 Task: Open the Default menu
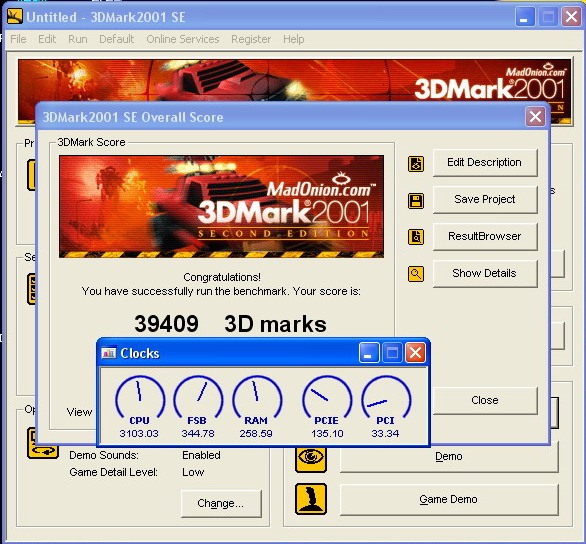click(117, 39)
